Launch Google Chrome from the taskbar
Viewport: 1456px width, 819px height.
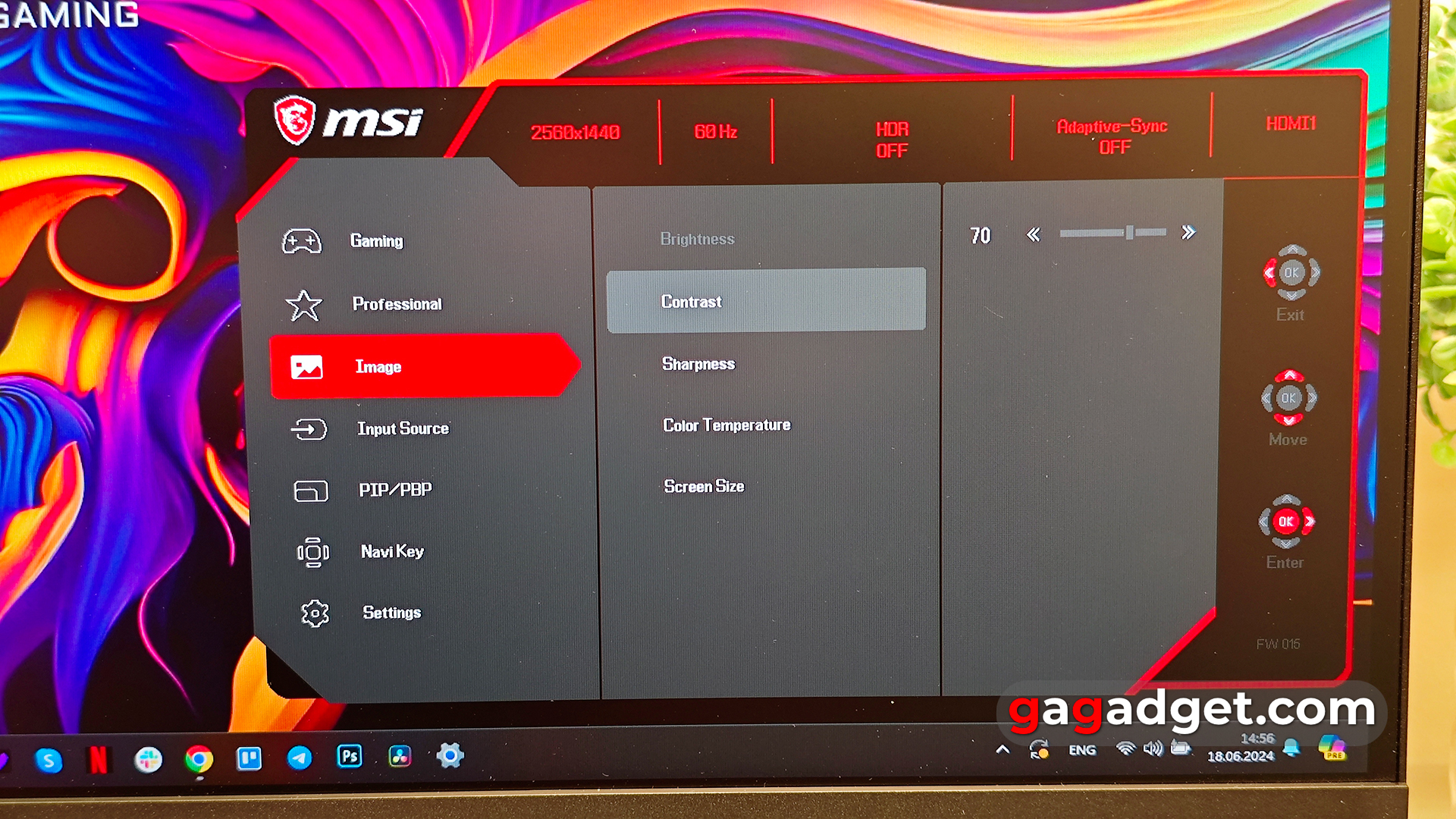click(199, 759)
